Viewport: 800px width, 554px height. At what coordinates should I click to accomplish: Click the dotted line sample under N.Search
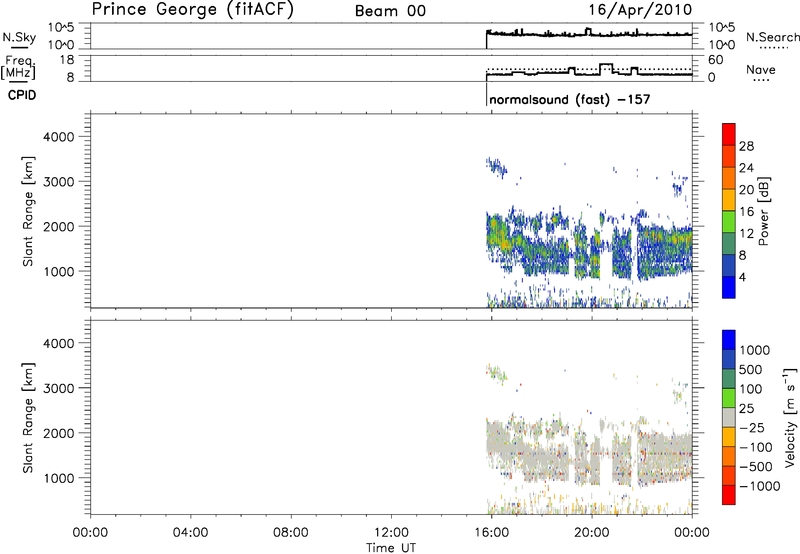tap(773, 48)
